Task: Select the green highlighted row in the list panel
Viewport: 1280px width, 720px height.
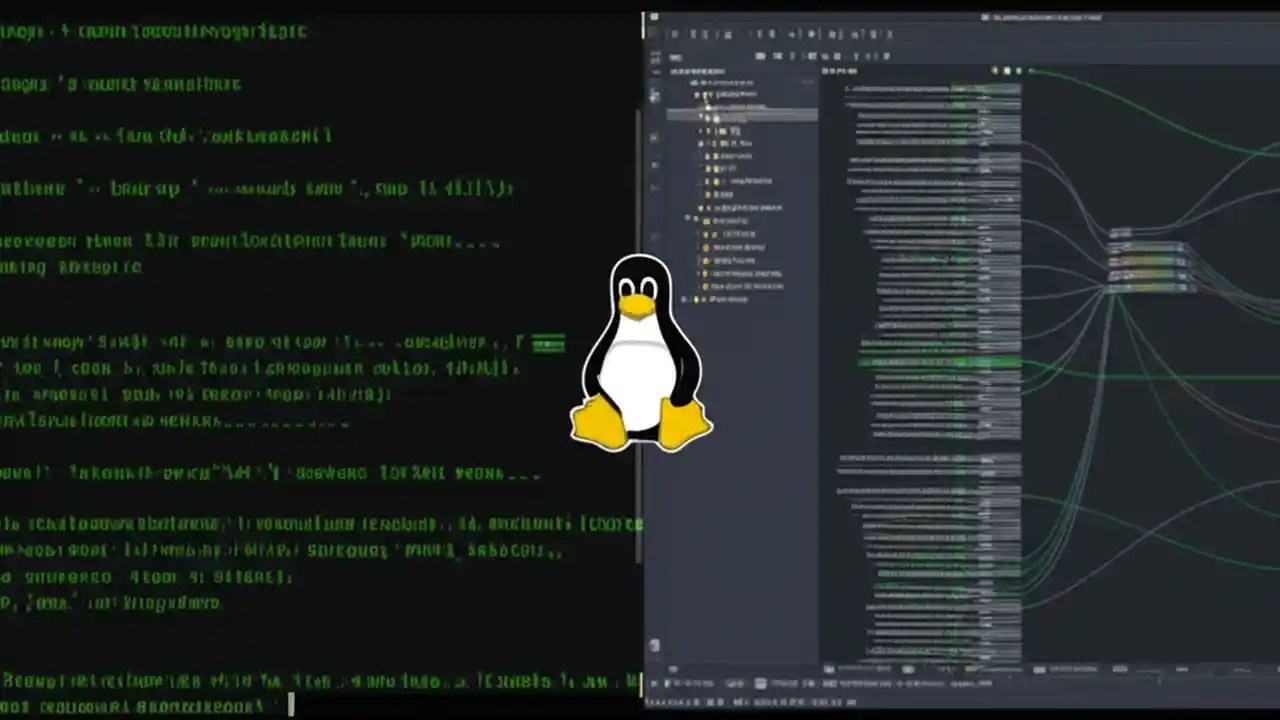Action: pos(930,364)
